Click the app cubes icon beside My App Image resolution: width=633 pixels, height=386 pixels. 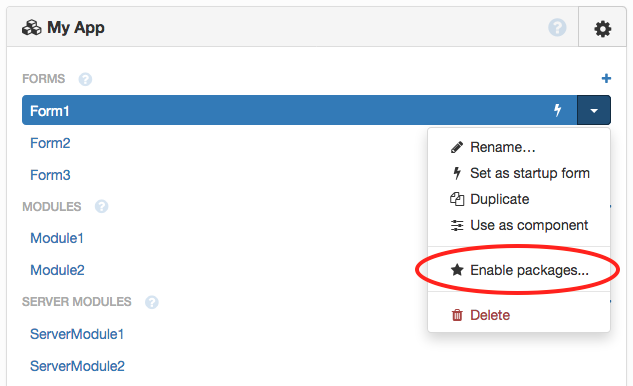point(31,28)
